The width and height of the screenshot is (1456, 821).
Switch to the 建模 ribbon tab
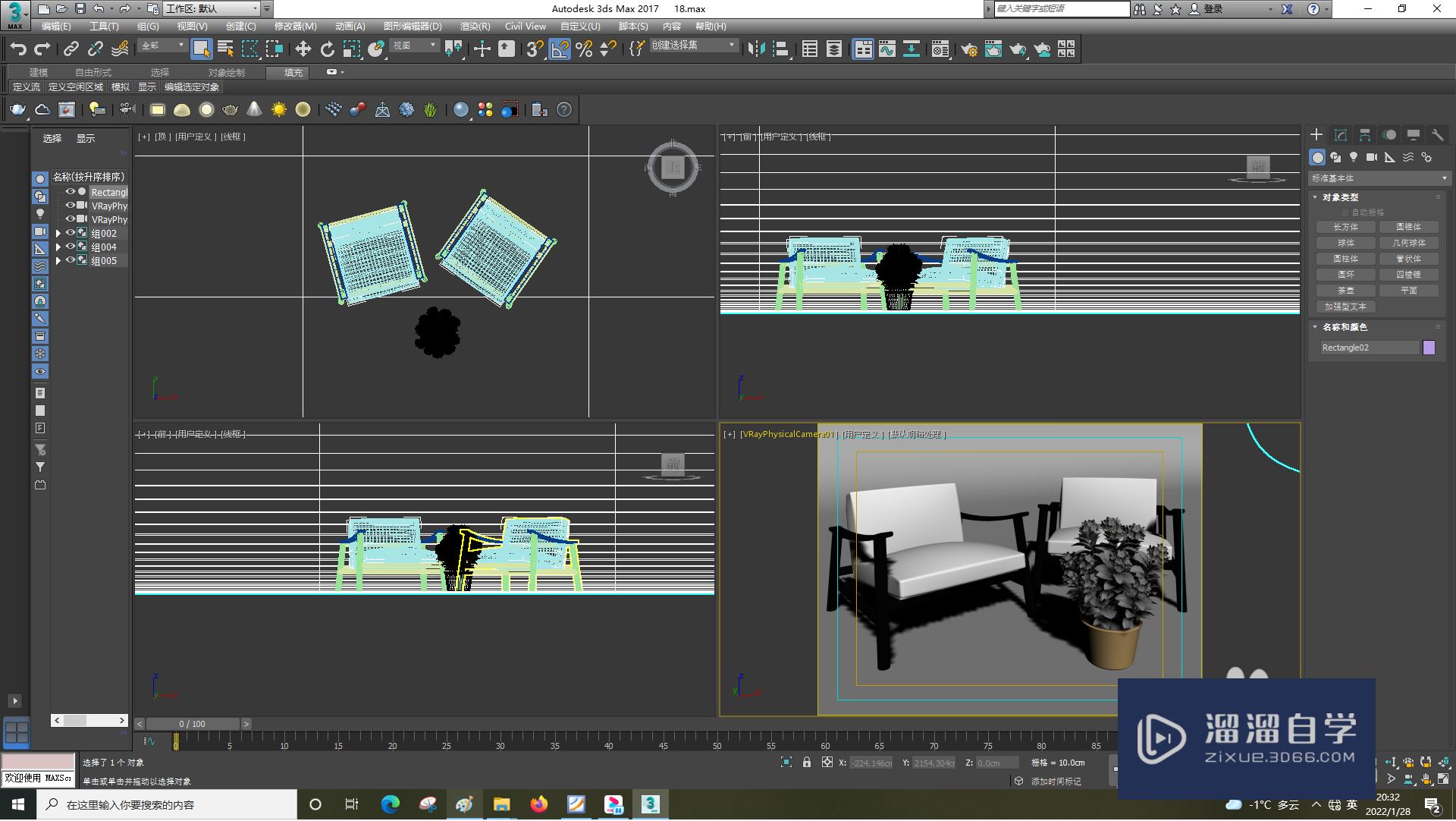pos(39,72)
